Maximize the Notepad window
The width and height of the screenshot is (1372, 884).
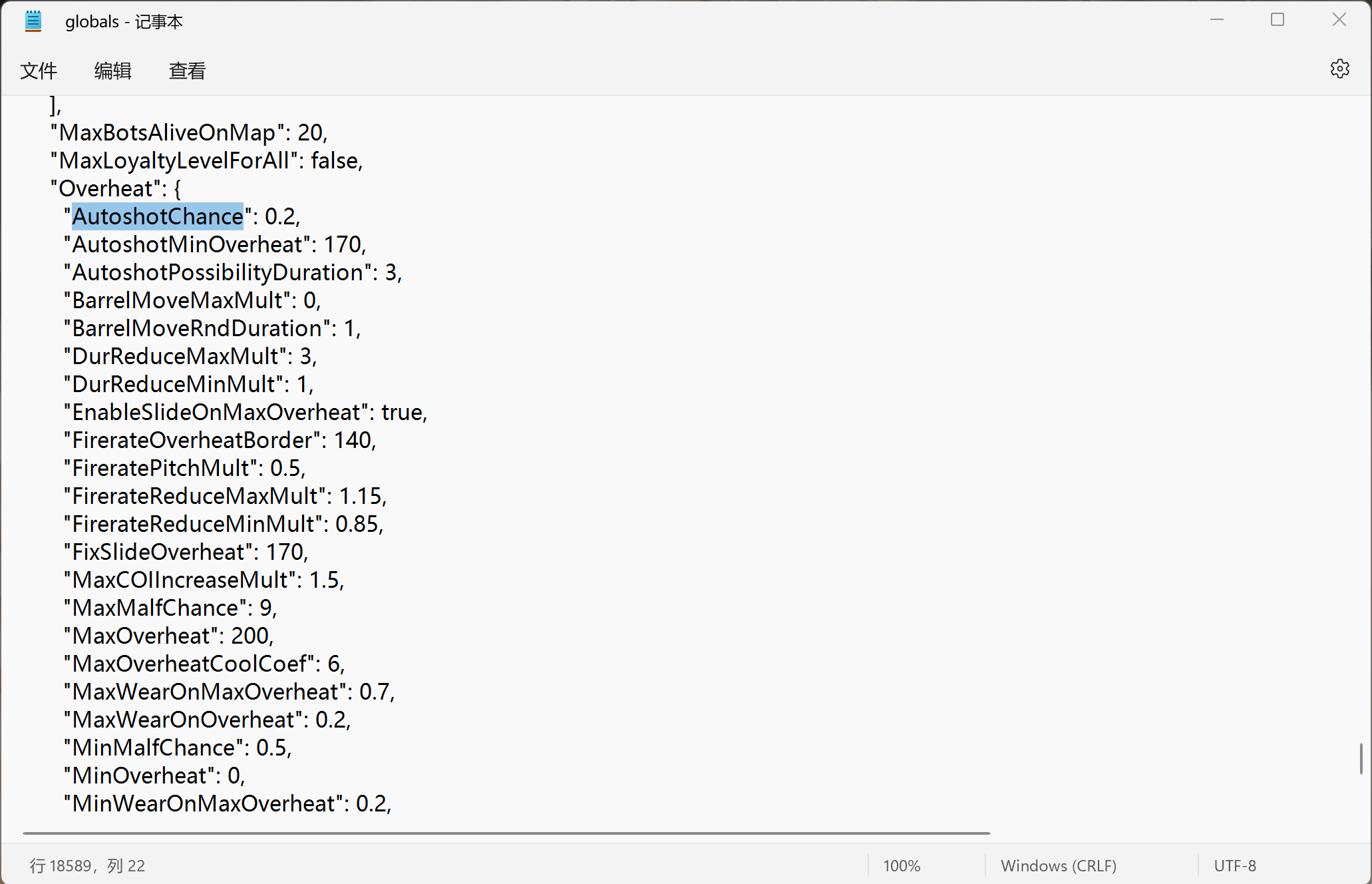[1278, 20]
